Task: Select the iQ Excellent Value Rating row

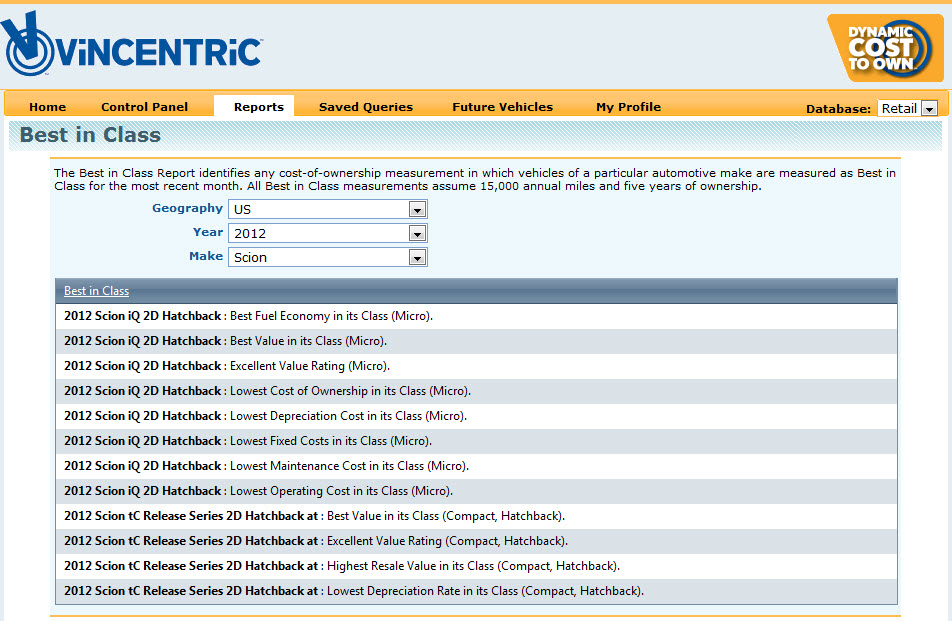Action: pyautogui.click(x=476, y=366)
